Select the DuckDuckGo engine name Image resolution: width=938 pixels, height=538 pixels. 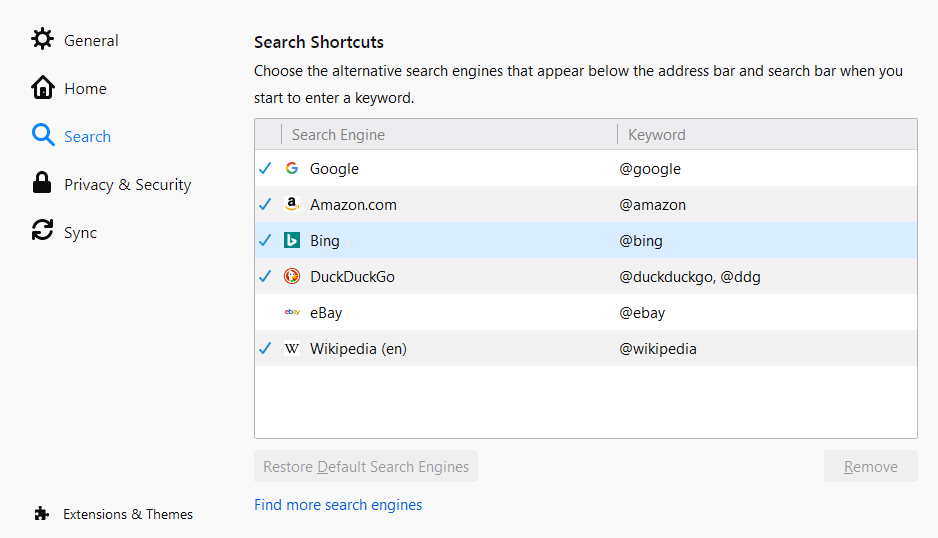352,276
